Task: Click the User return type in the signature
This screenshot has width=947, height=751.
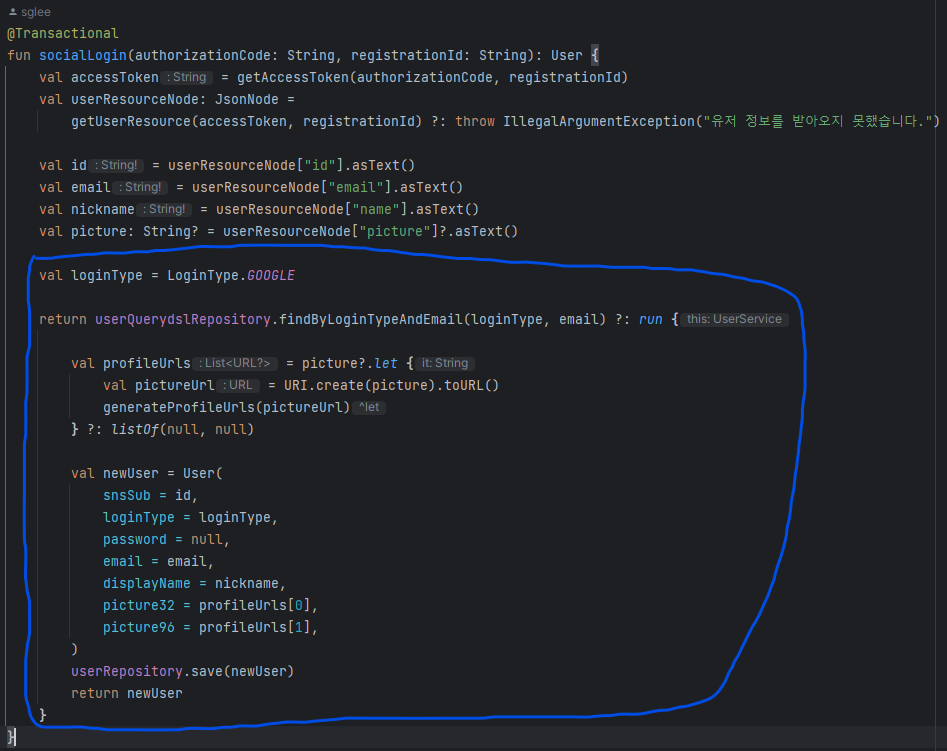Action: [x=567, y=55]
